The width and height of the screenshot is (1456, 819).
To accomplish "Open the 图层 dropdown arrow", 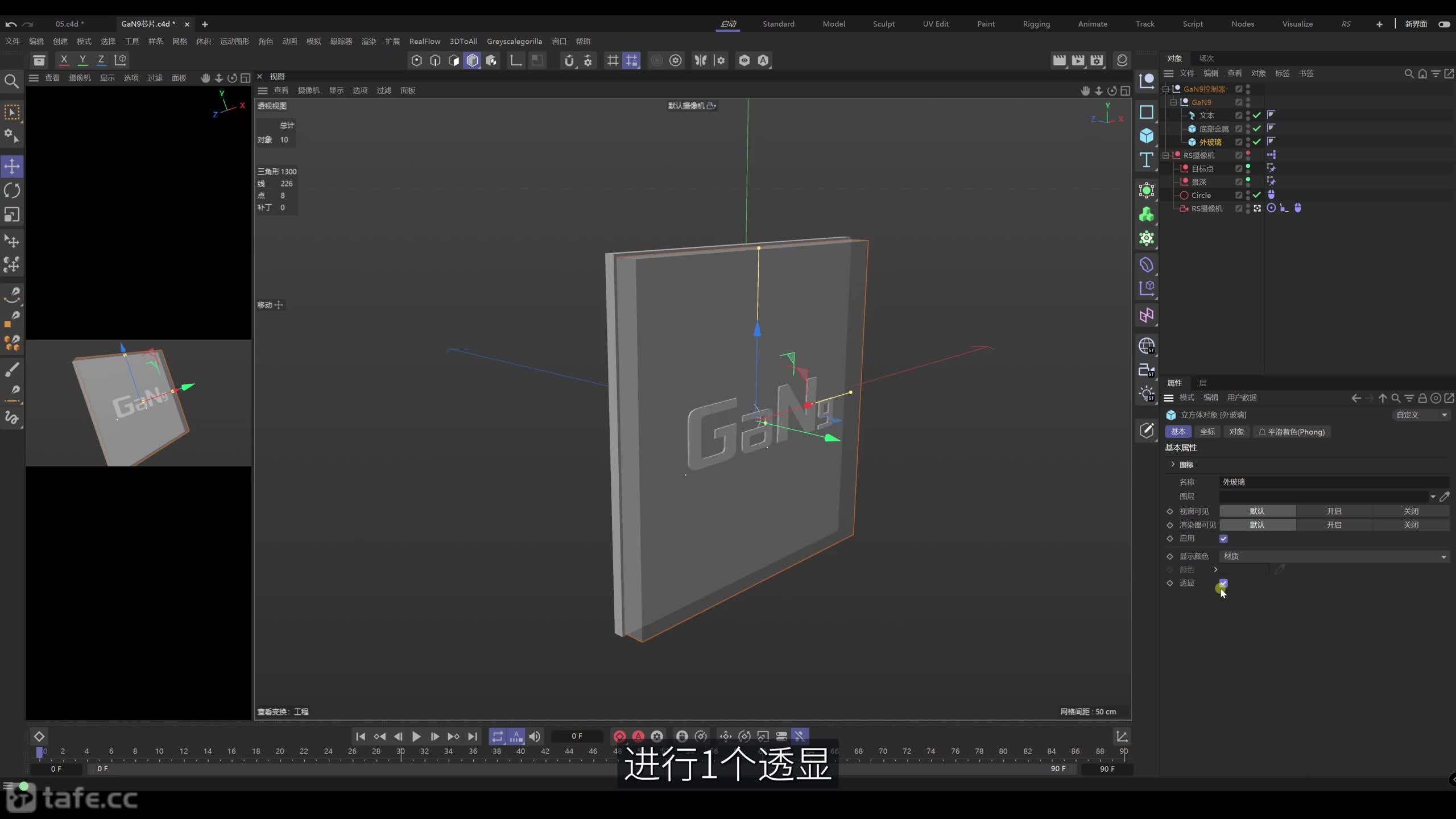I will tap(1433, 497).
